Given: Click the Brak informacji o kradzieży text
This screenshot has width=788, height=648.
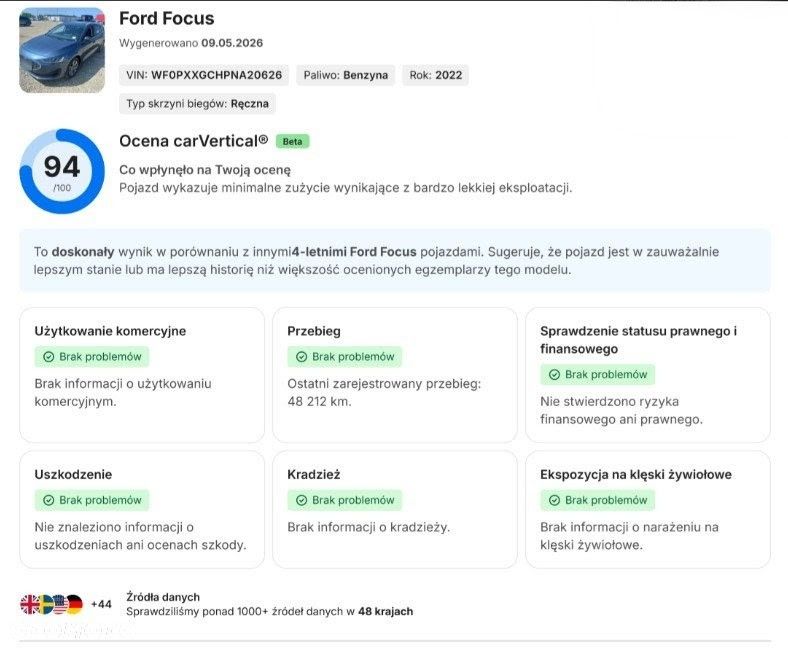Looking at the screenshot, I should [368, 527].
